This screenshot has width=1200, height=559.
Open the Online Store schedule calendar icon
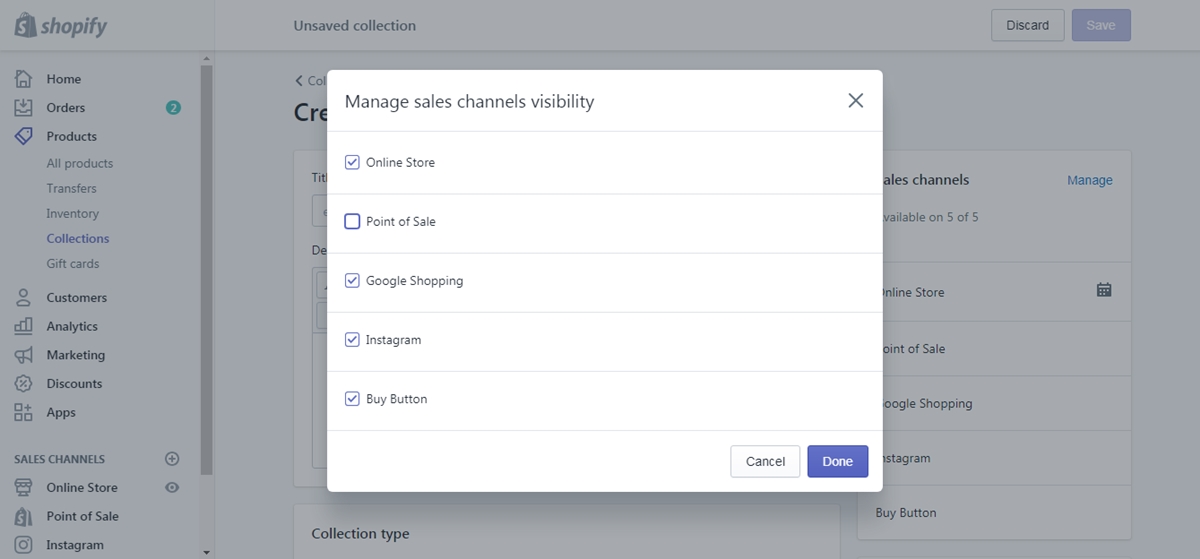coord(1104,290)
